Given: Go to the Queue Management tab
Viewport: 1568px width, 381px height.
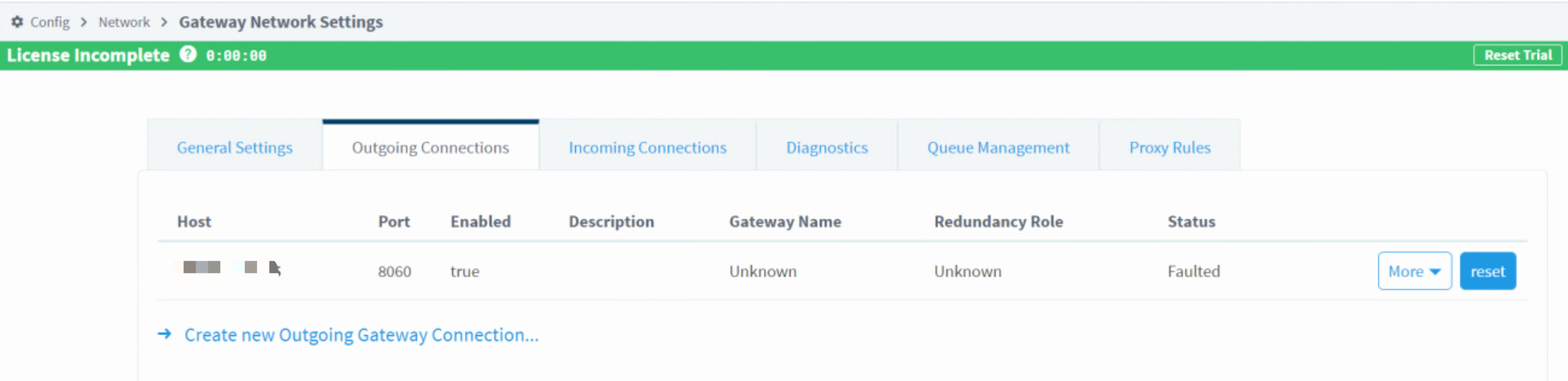Looking at the screenshot, I should point(998,147).
